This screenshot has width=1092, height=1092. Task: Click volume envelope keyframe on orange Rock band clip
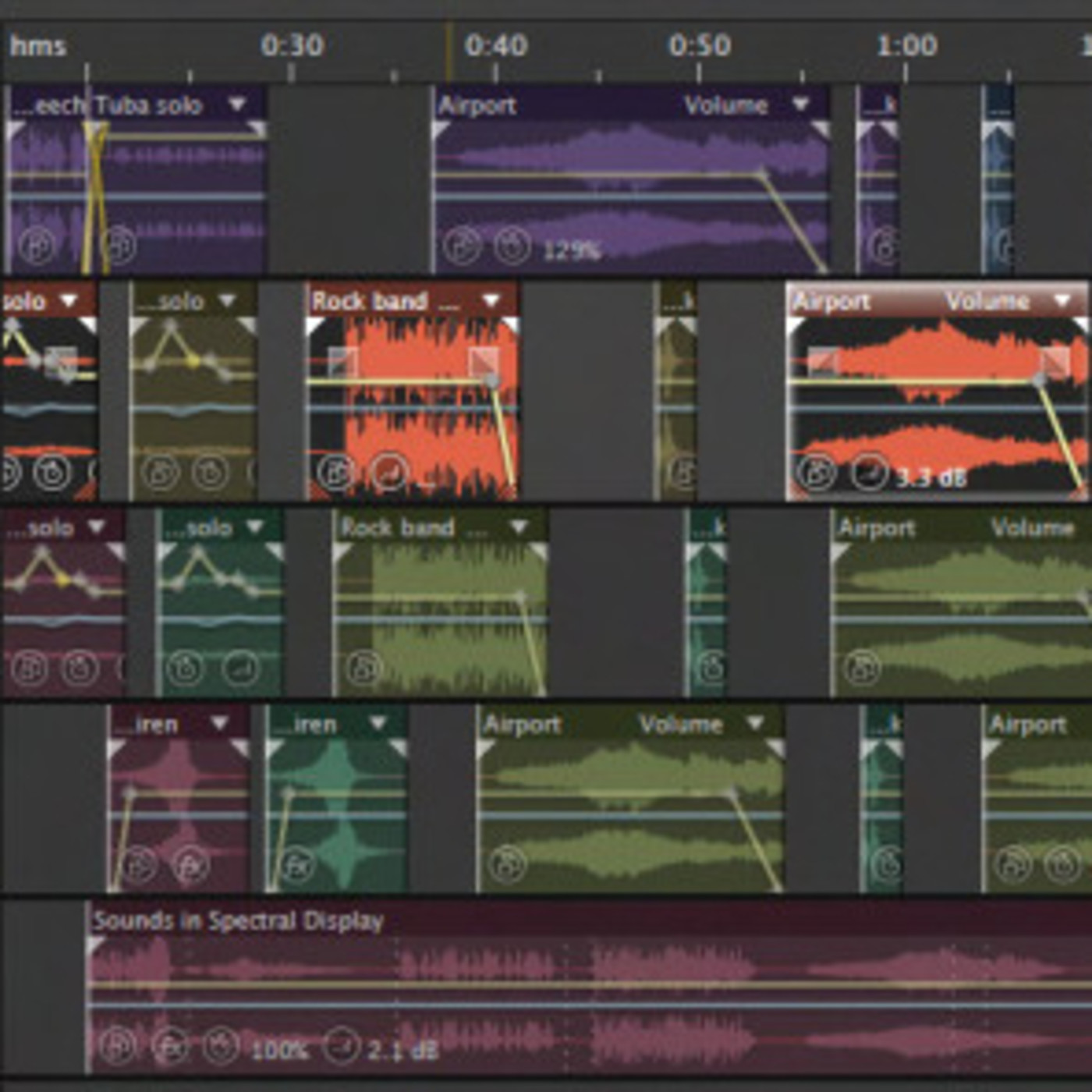click(x=491, y=381)
